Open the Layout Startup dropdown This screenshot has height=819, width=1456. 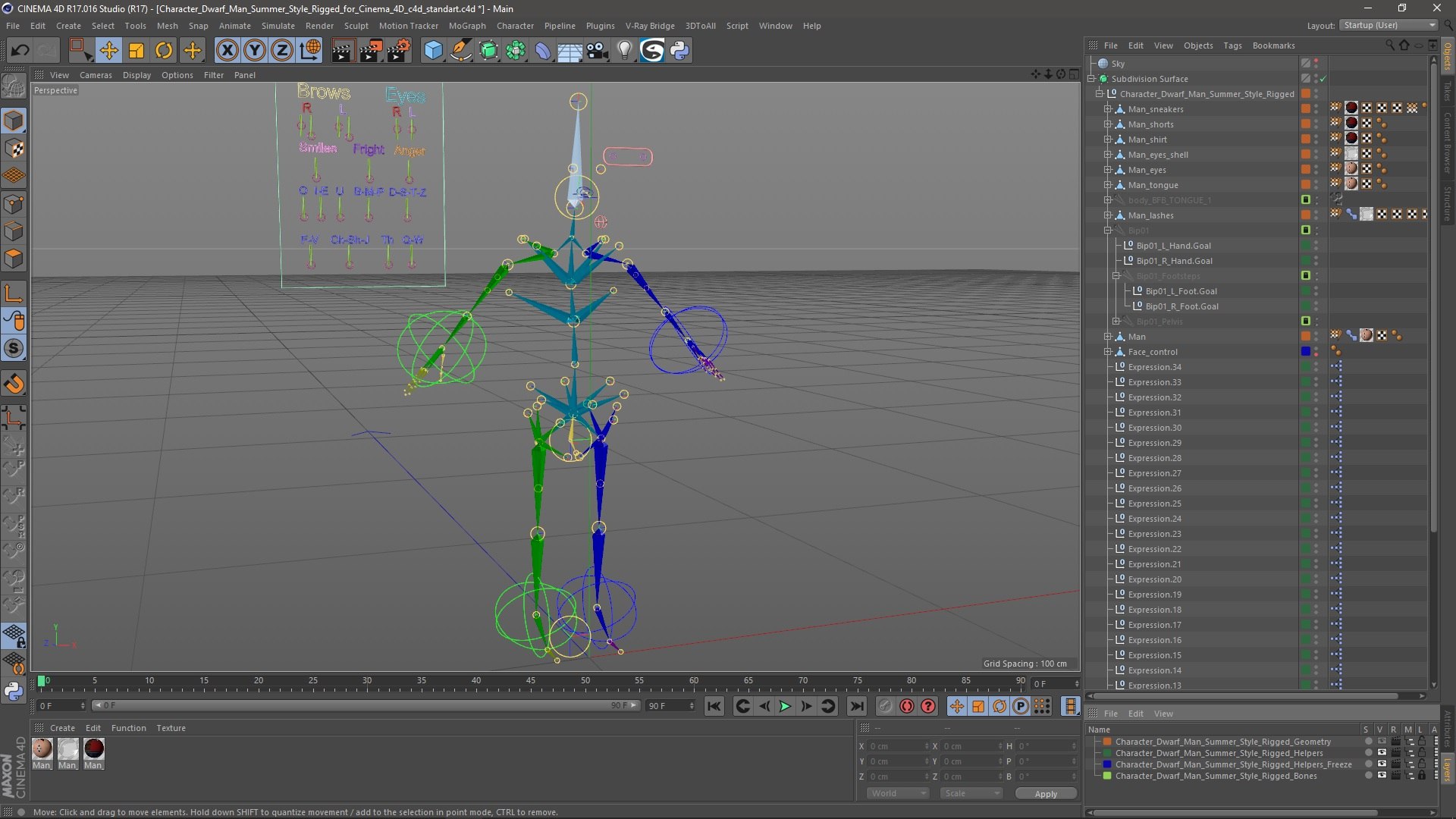point(1389,25)
